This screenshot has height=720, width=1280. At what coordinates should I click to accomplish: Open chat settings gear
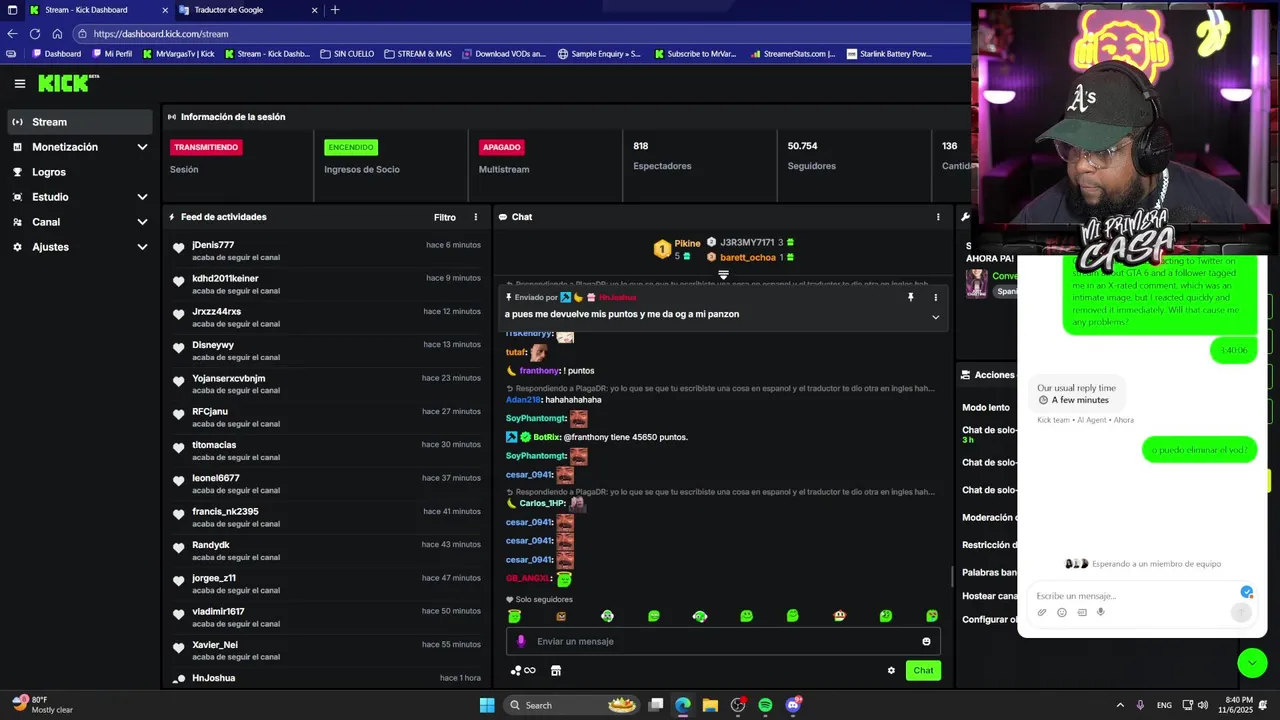click(x=891, y=670)
